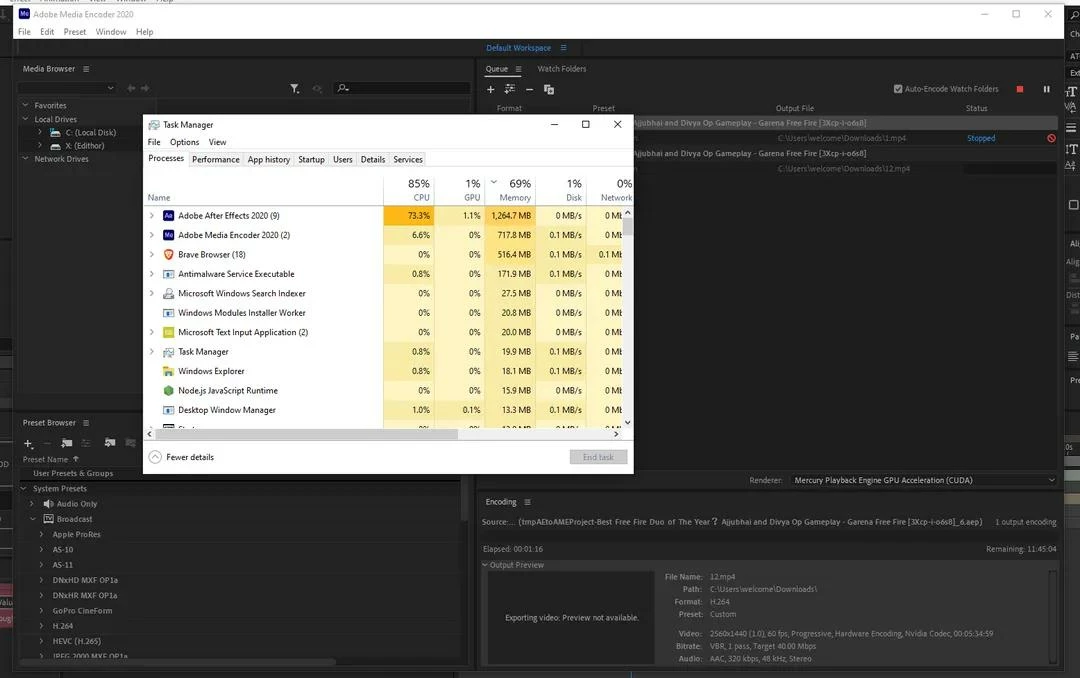Screen dimensions: 1080x678
Task: Click the Stopped status link in Queue
Action: pyautogui.click(x=981, y=138)
